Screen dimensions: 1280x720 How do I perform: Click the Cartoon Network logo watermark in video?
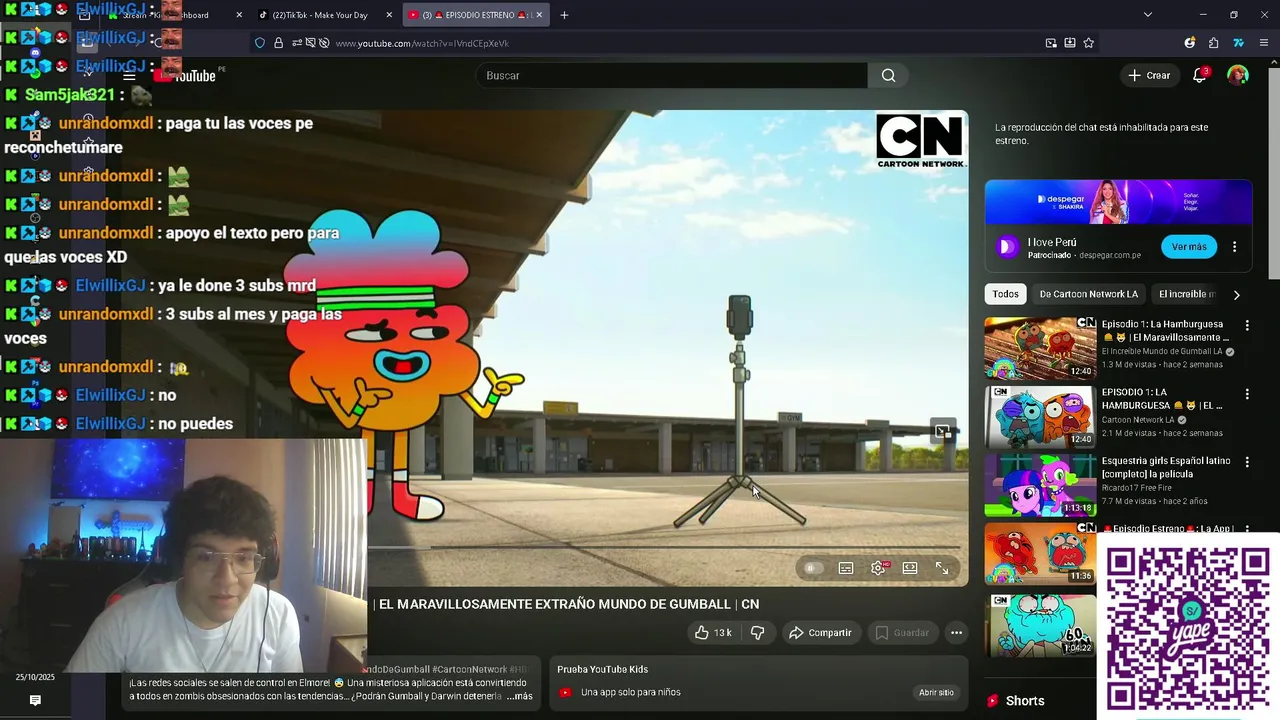[920, 141]
